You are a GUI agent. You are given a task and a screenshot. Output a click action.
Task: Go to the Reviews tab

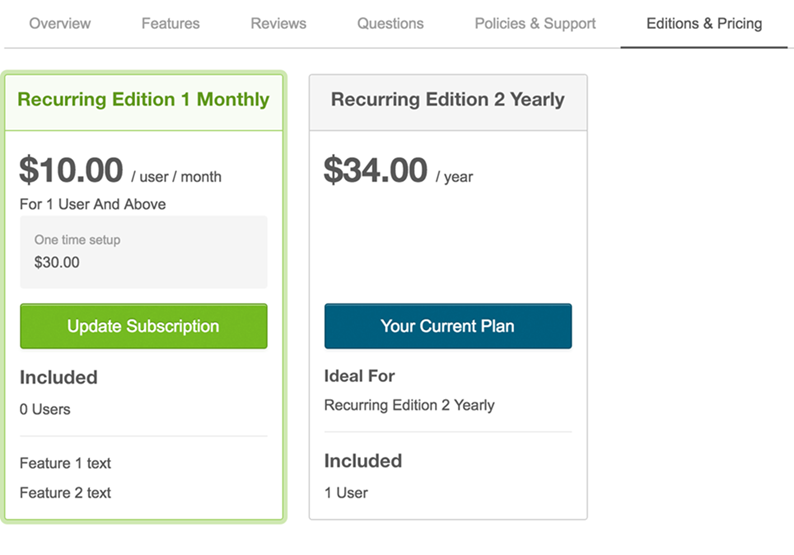(x=278, y=23)
